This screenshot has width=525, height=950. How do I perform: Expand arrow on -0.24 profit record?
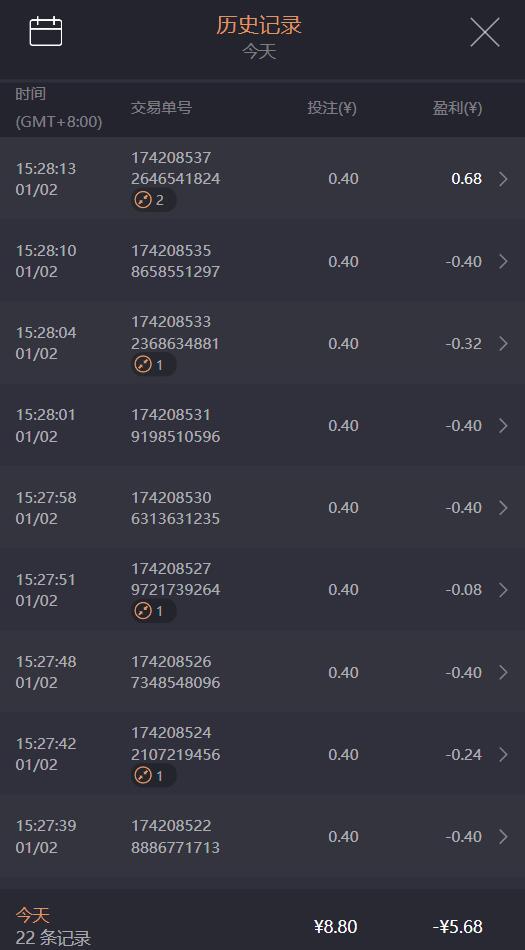tap(503, 754)
